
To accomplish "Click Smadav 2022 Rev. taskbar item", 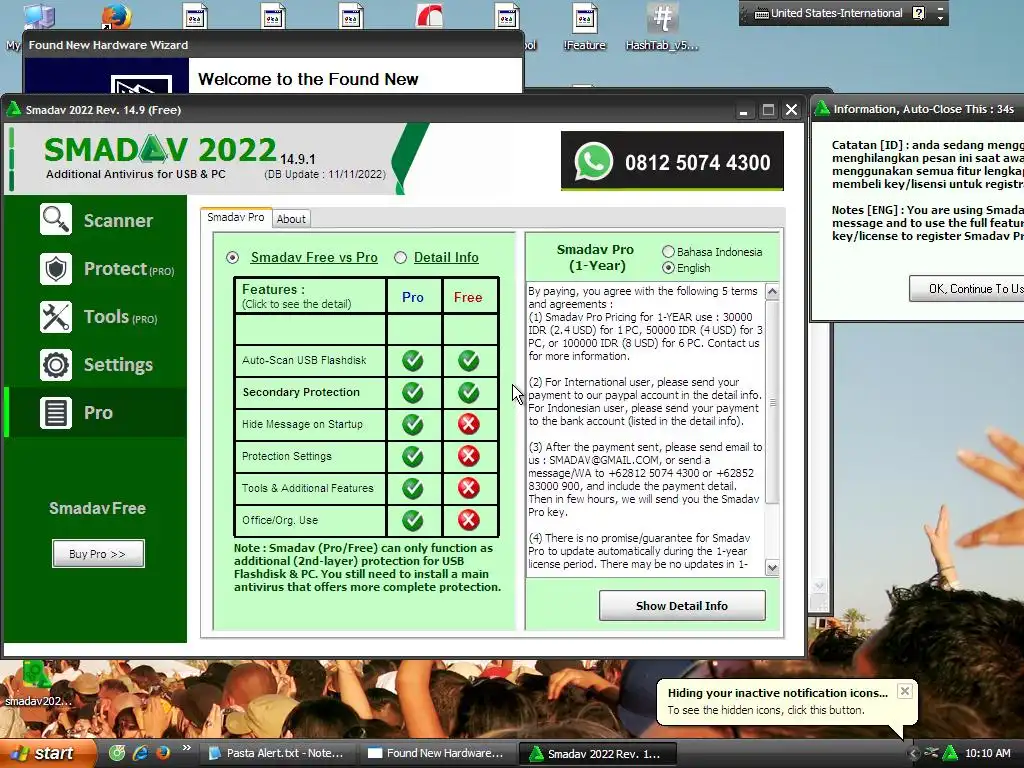I will click(x=597, y=753).
